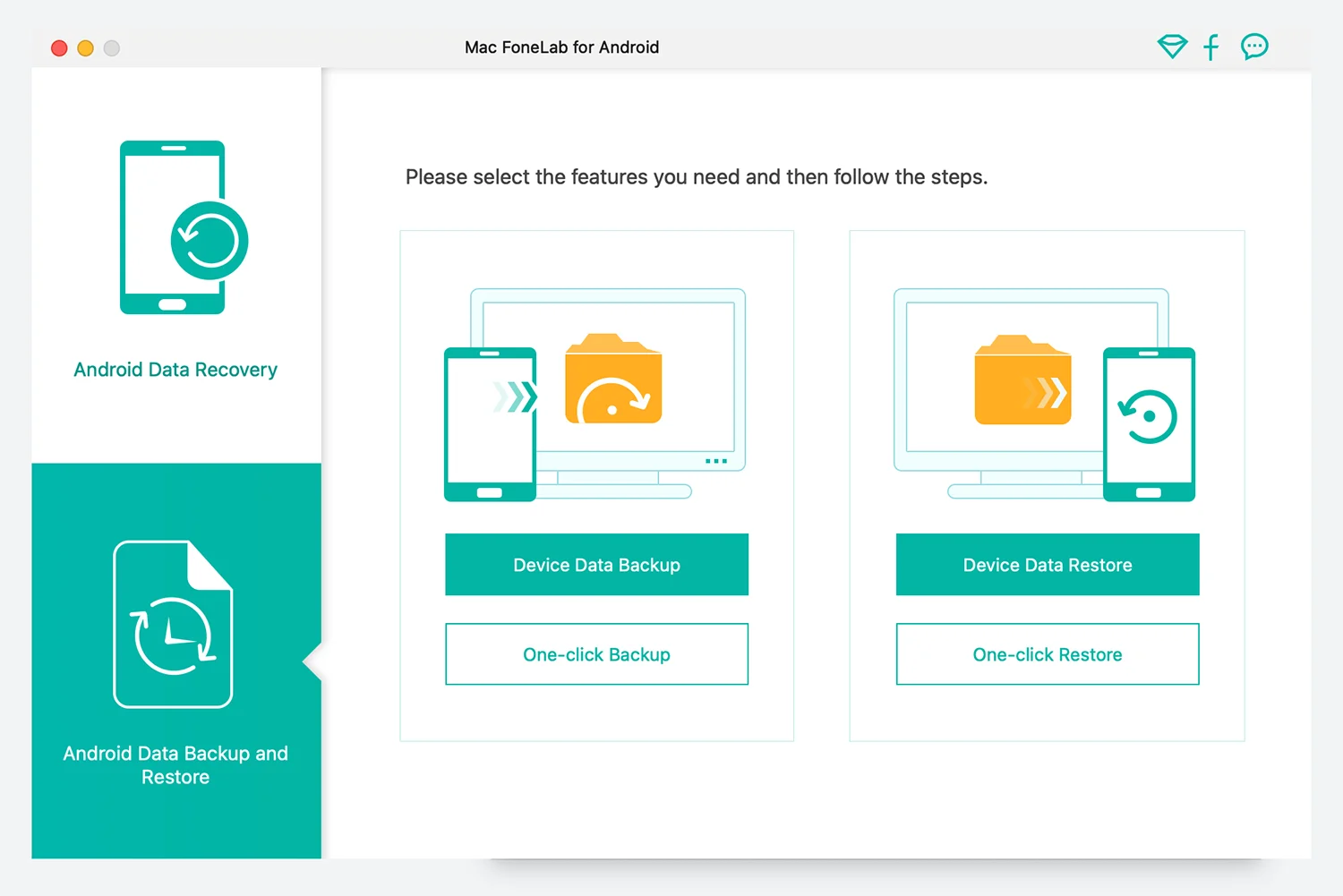Image resolution: width=1343 pixels, height=896 pixels.
Task: Select the Android Data Recovery label
Action: 175,370
